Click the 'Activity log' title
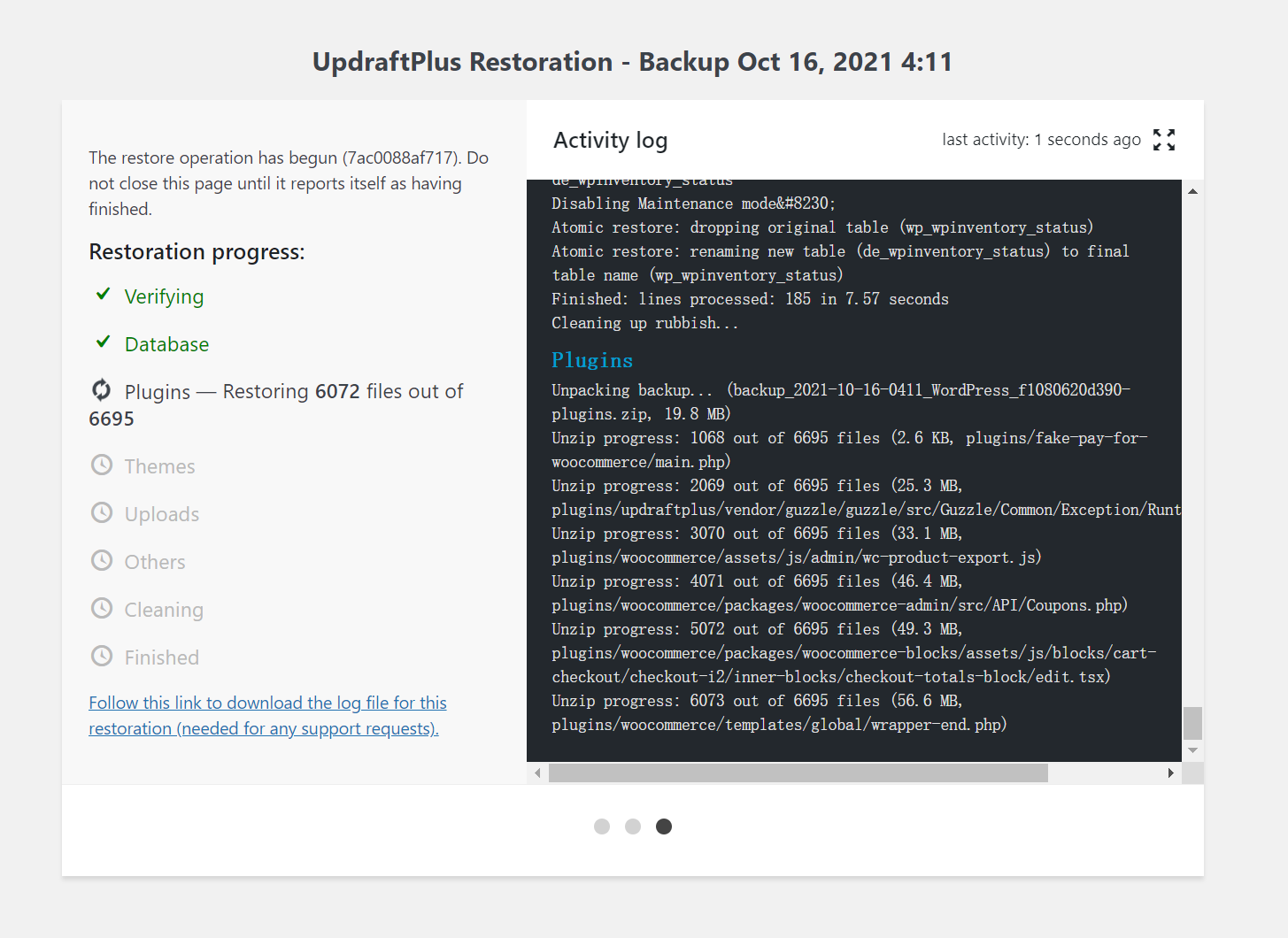1288x938 pixels. pyautogui.click(x=611, y=141)
